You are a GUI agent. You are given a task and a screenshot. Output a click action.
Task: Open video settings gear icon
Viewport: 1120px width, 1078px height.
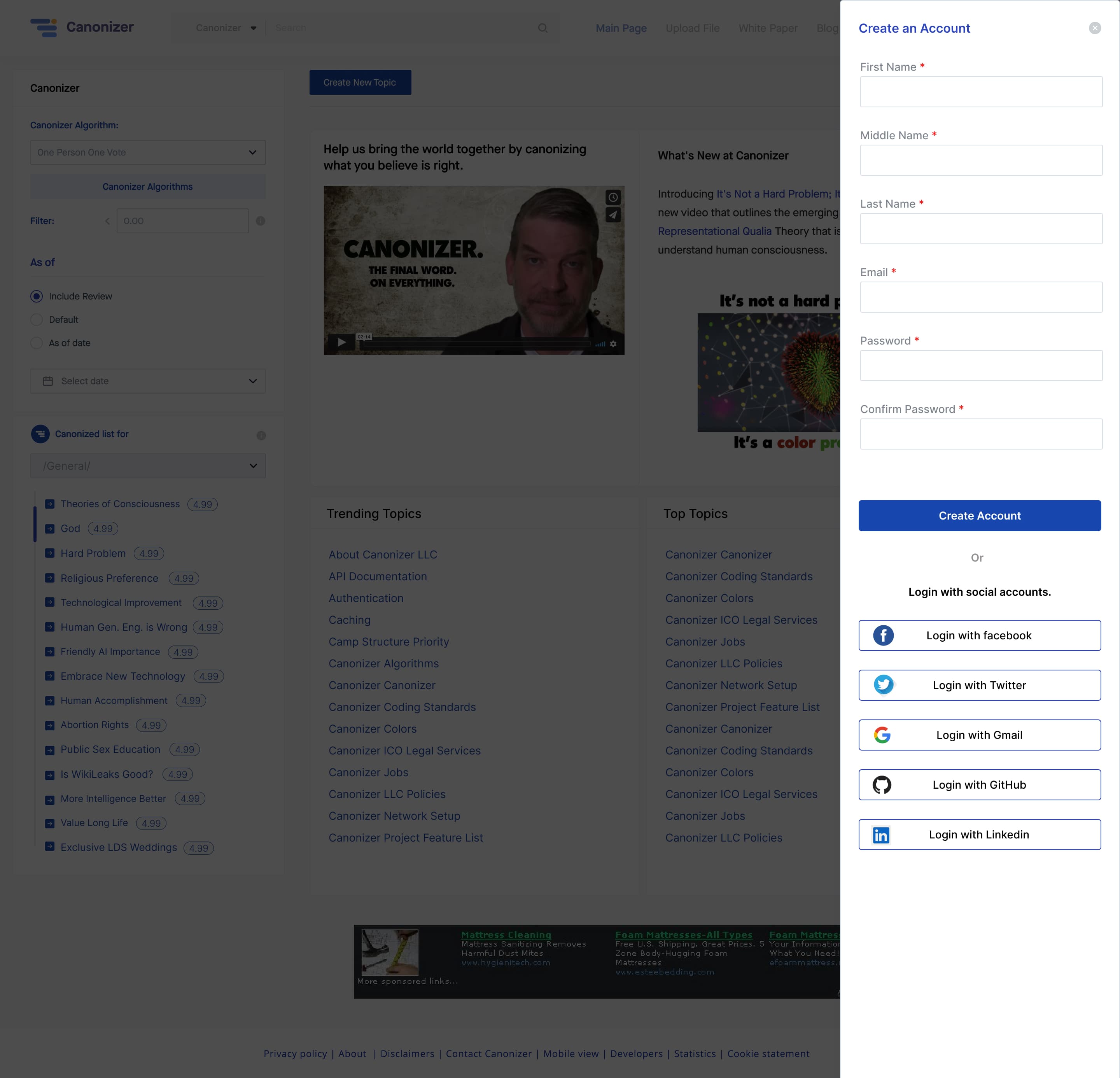tap(612, 343)
